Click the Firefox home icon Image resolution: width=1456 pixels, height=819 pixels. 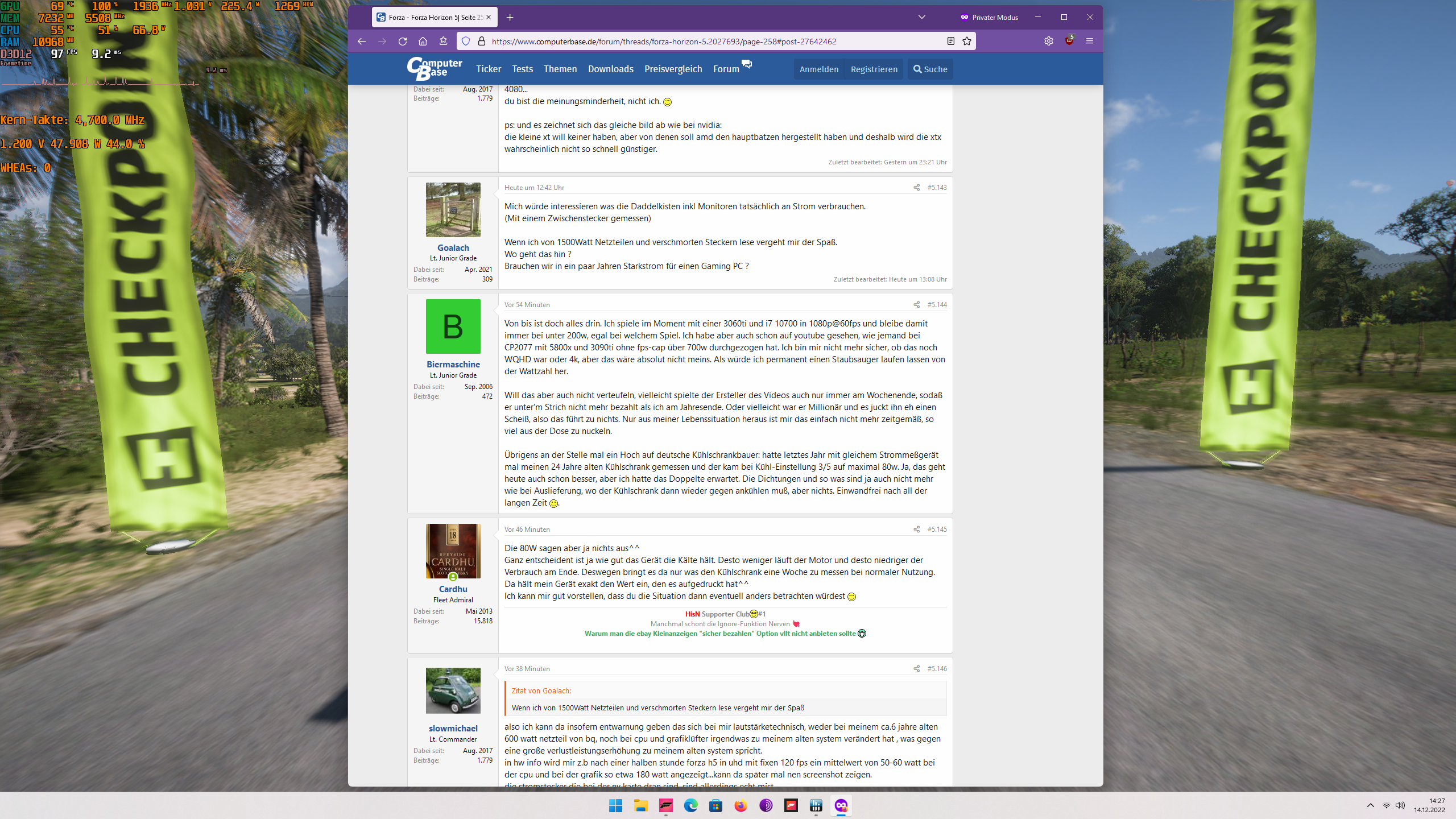tap(423, 41)
